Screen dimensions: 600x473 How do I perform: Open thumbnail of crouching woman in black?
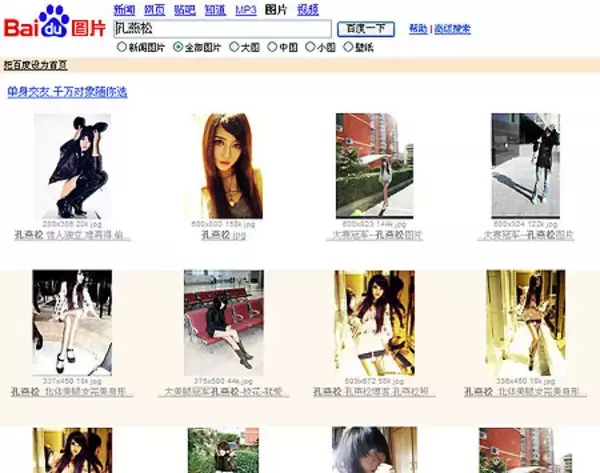click(73, 166)
